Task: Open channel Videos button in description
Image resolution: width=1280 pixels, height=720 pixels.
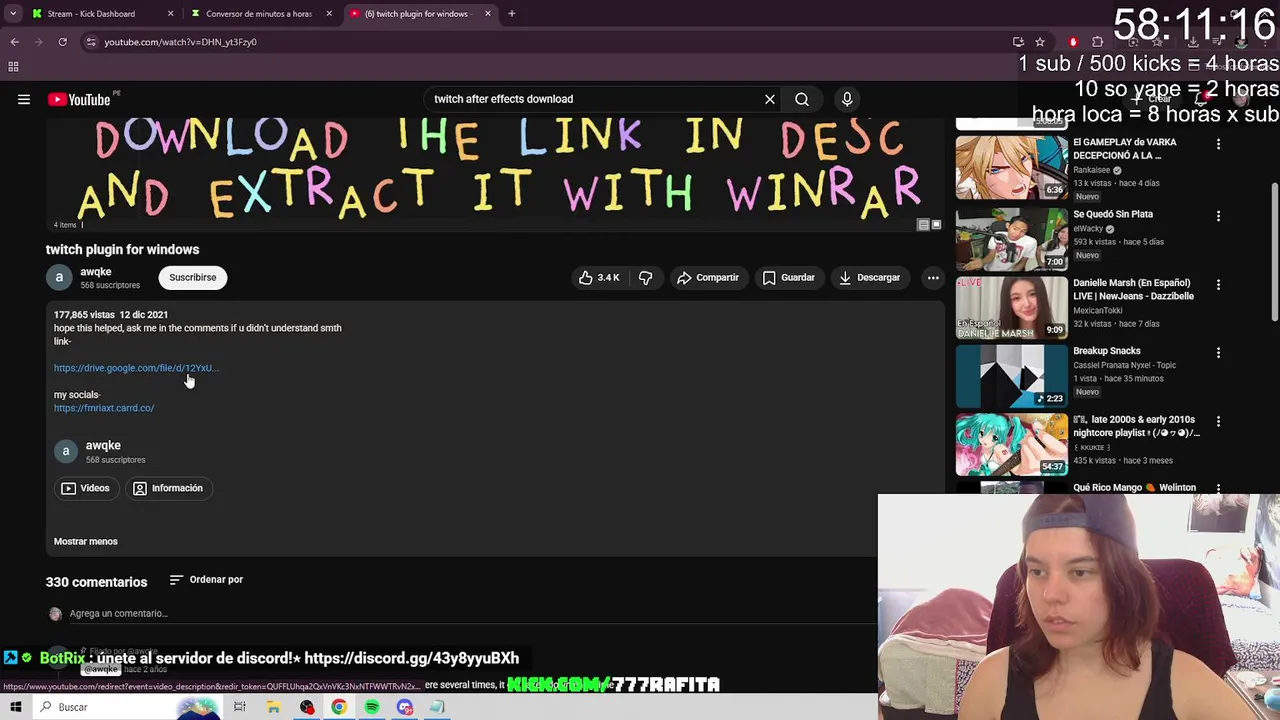Action: coord(85,488)
